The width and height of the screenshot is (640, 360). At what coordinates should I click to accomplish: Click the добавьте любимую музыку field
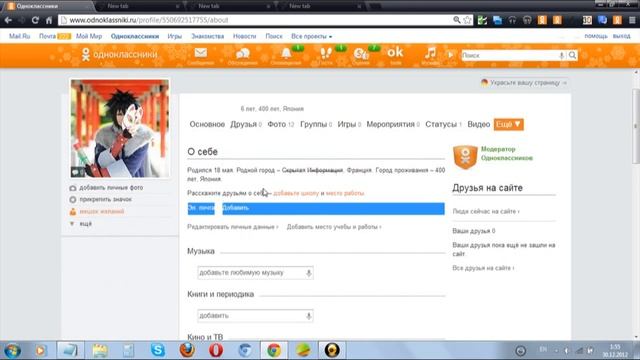tap(255, 273)
